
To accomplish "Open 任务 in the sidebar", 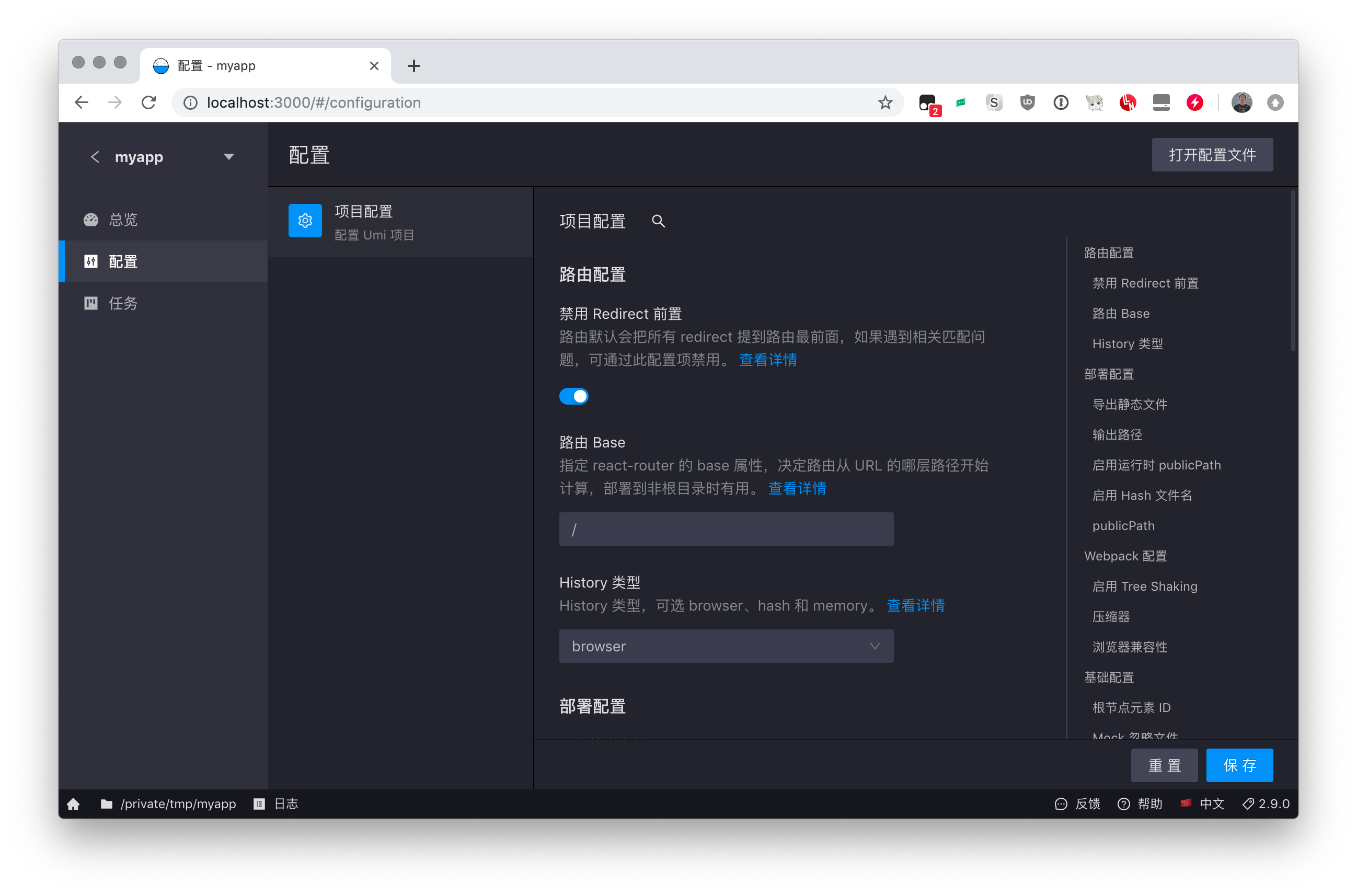I will (x=123, y=303).
